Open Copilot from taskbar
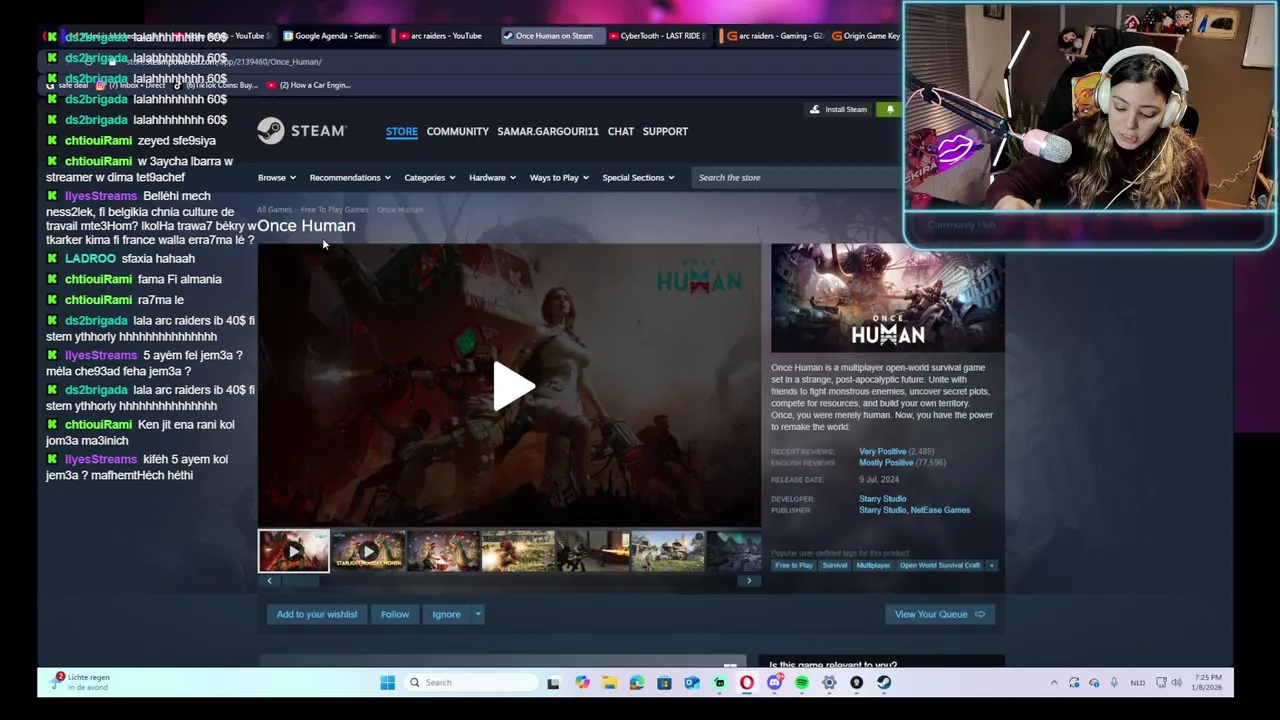1280x720 pixels. [582, 682]
